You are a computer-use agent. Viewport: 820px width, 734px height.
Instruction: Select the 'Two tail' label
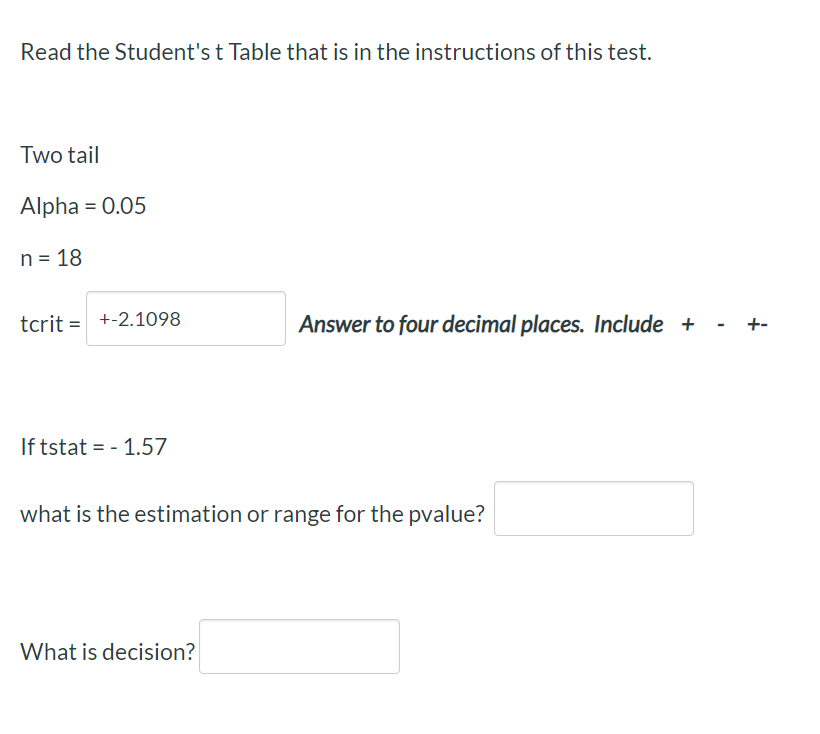[60, 154]
